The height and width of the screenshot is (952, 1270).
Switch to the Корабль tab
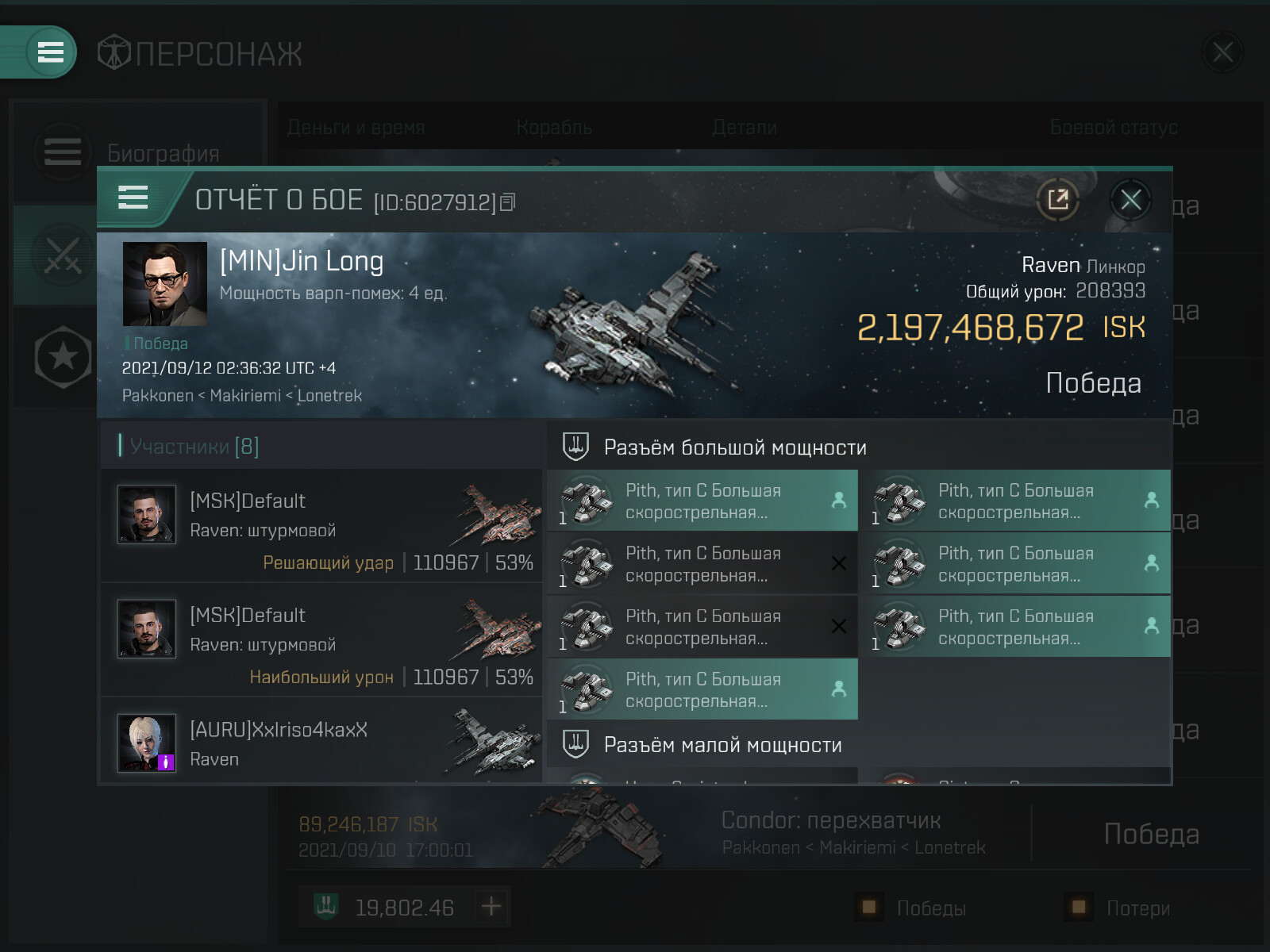pos(554,128)
